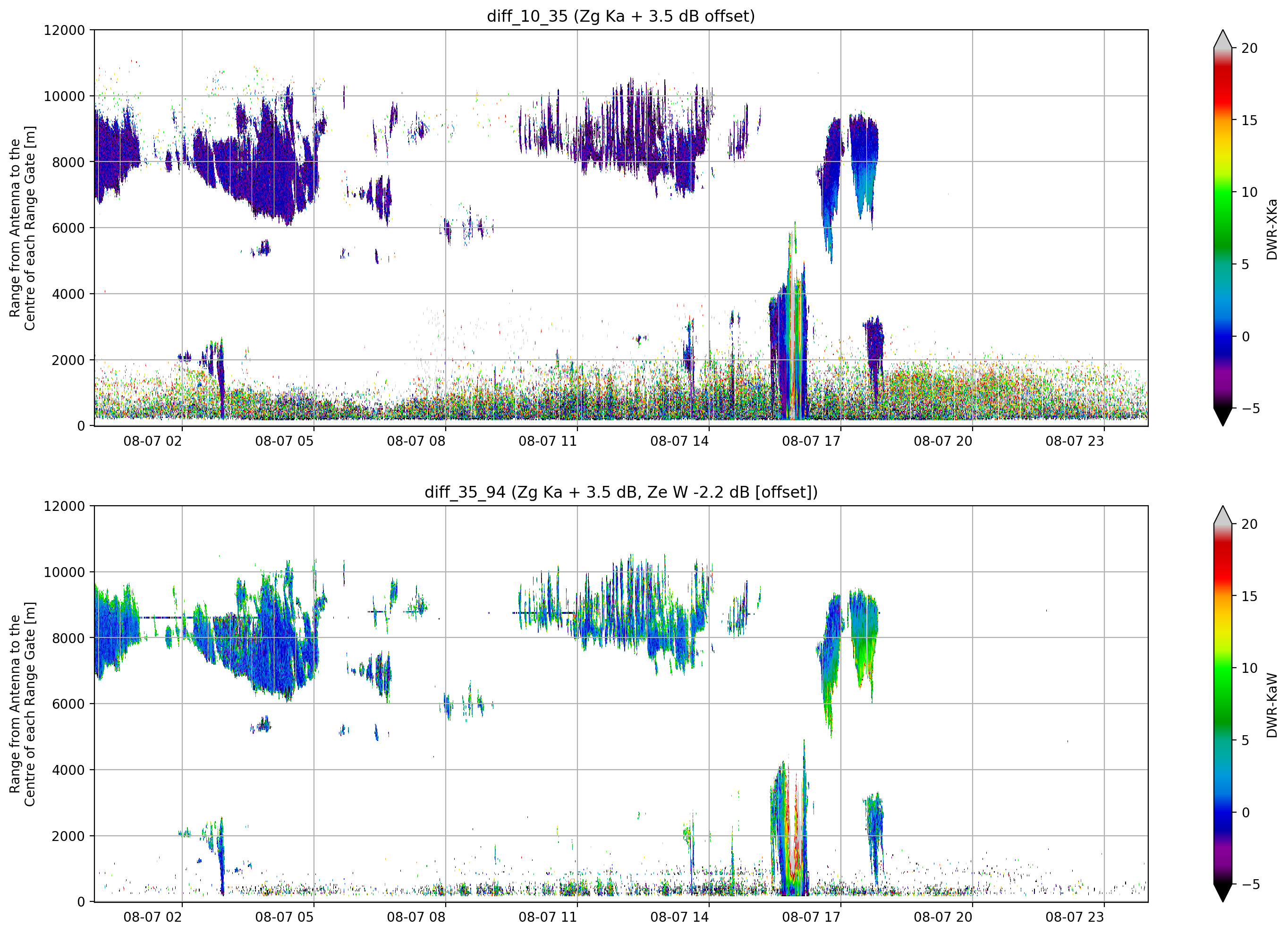Image resolution: width=1288 pixels, height=934 pixels.
Task: Click bottom colorbar tick label 15
Action: 1249,596
